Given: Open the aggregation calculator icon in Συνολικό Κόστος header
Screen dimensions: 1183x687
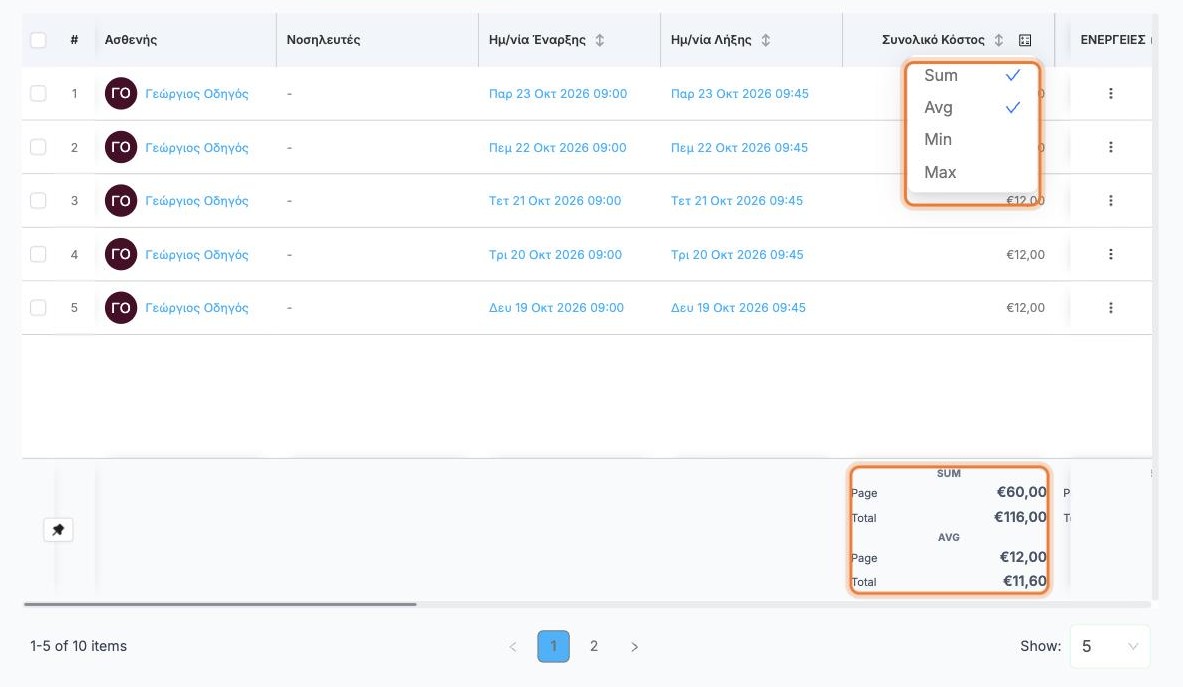Looking at the screenshot, I should (1025, 40).
